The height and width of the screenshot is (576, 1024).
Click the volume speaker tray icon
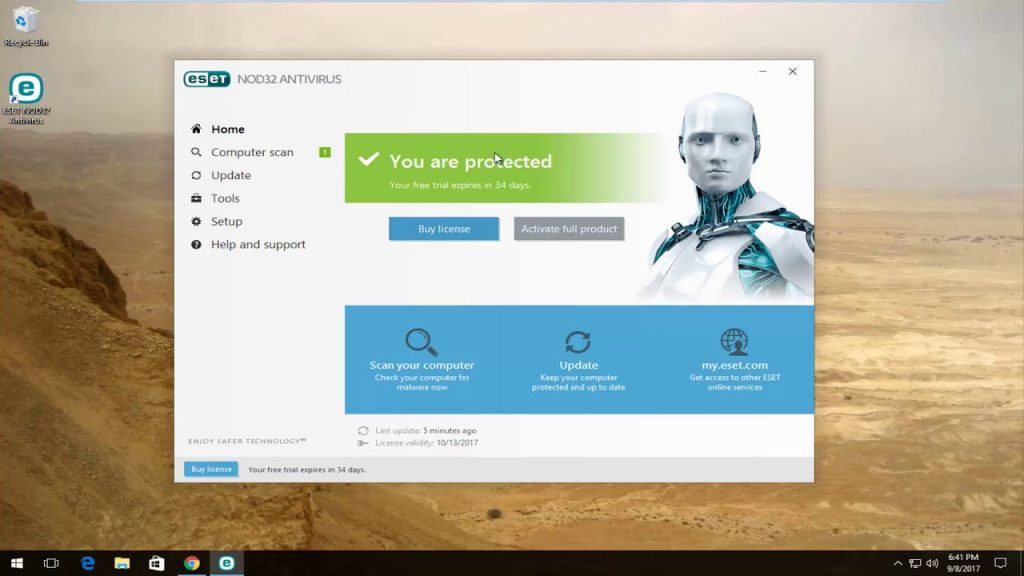[932, 563]
